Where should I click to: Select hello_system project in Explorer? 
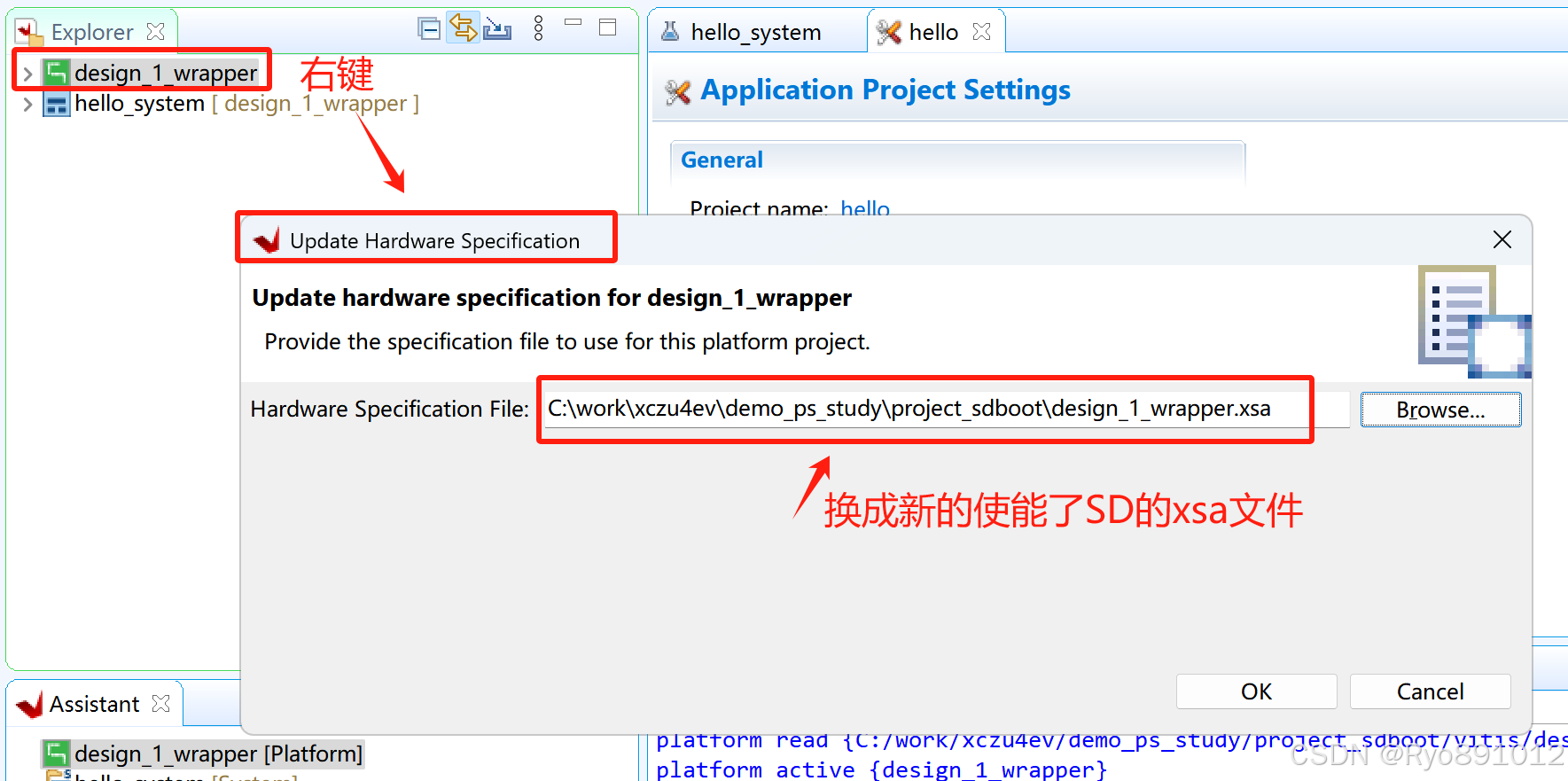(139, 104)
